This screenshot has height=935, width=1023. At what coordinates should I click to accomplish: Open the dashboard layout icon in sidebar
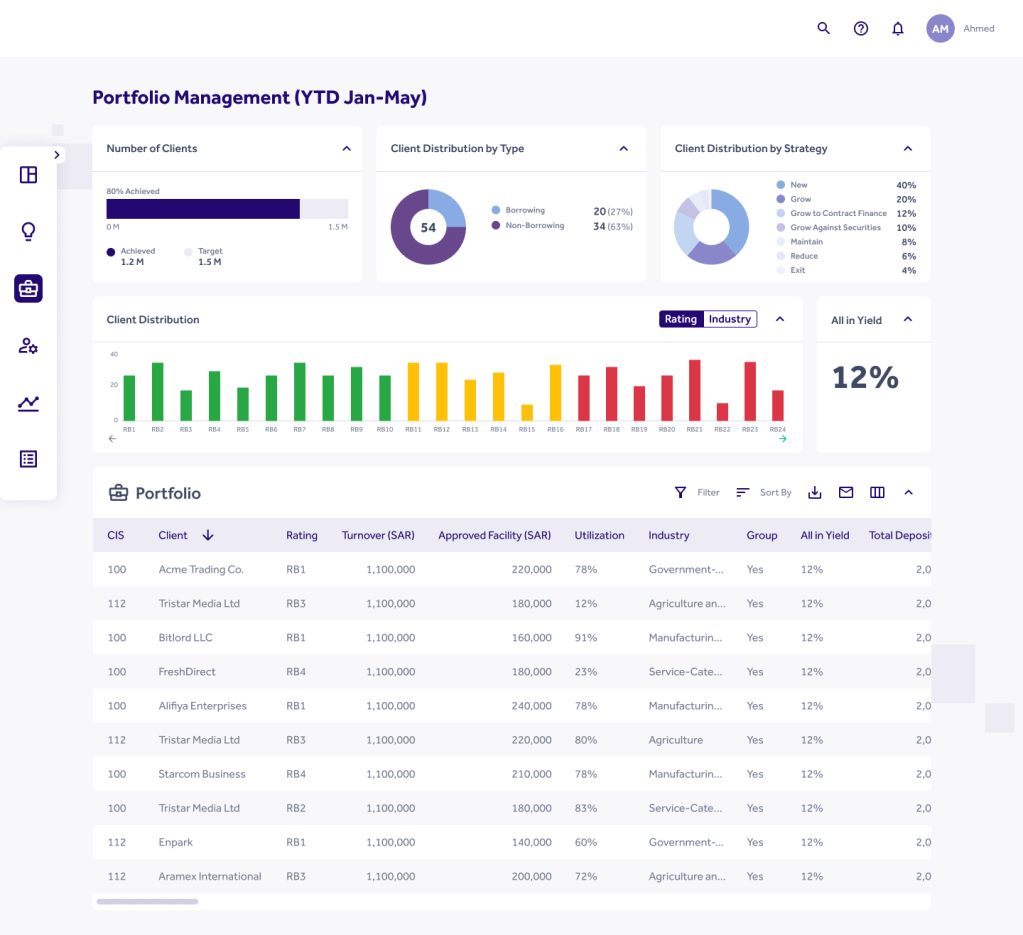point(28,175)
